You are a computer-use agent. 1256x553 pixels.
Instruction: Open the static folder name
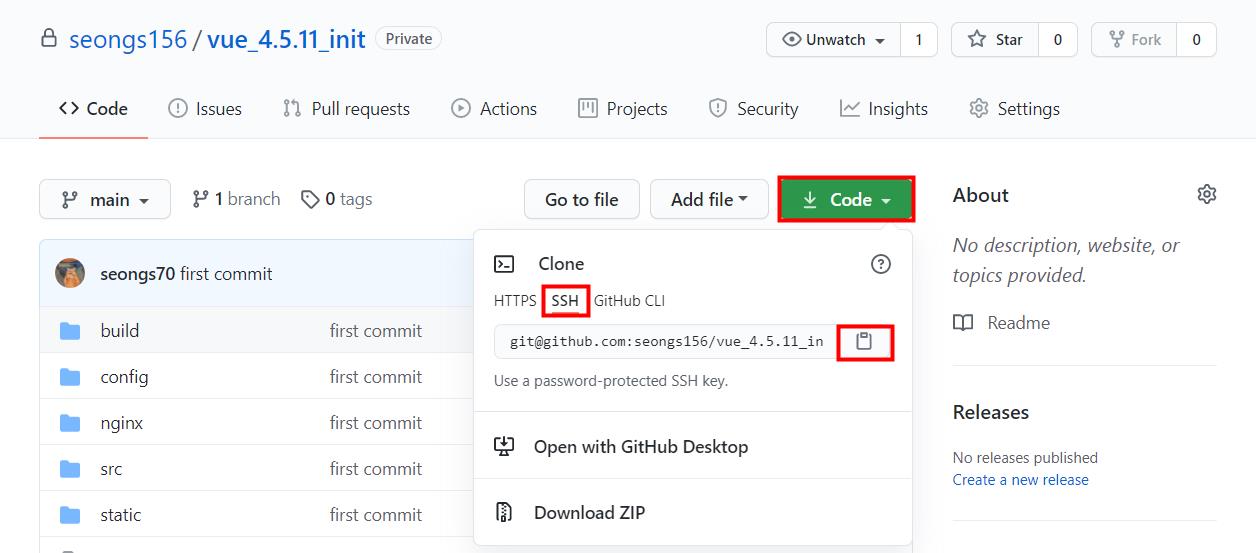pyautogui.click(x=121, y=515)
